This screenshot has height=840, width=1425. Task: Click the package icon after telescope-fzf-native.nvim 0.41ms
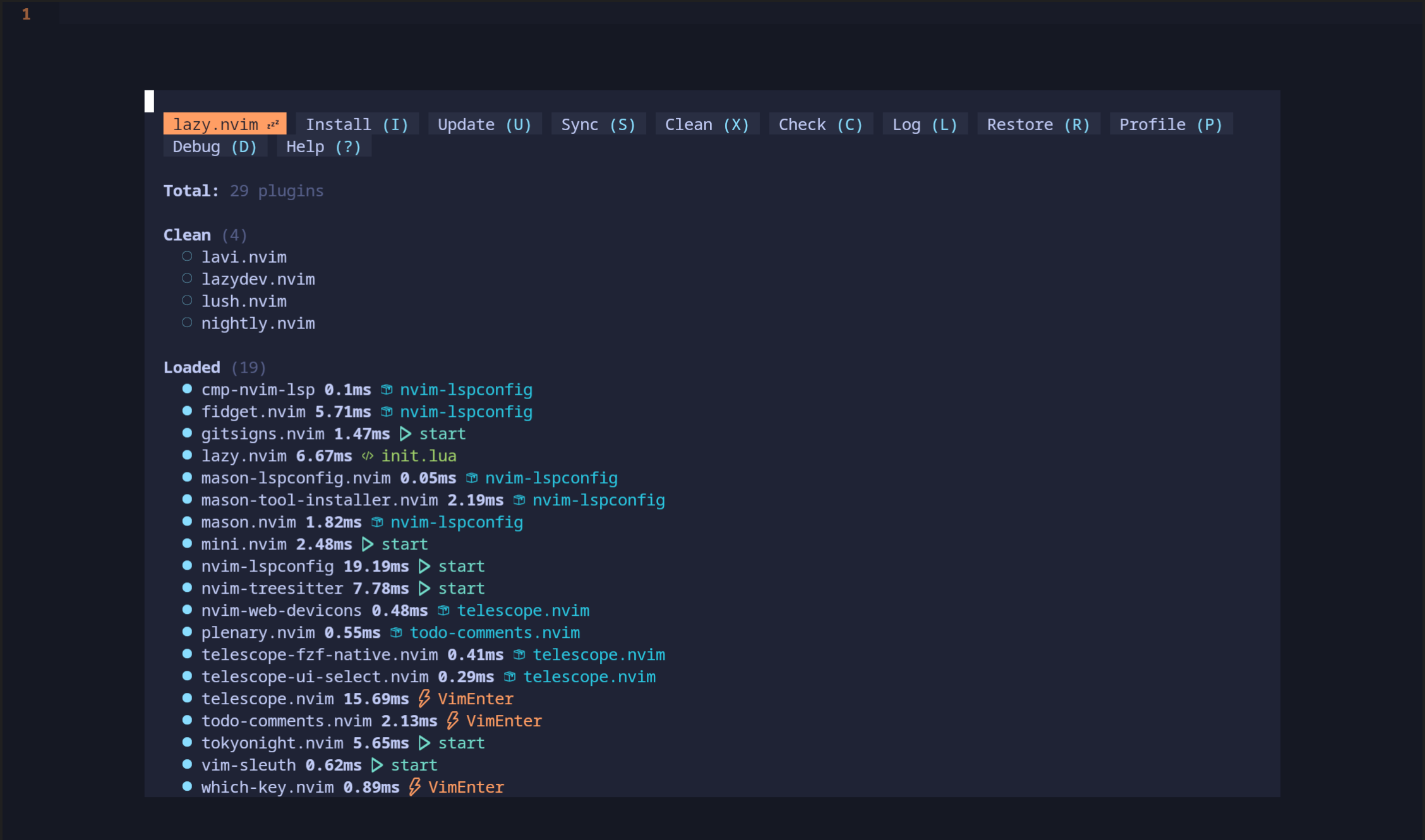point(519,655)
